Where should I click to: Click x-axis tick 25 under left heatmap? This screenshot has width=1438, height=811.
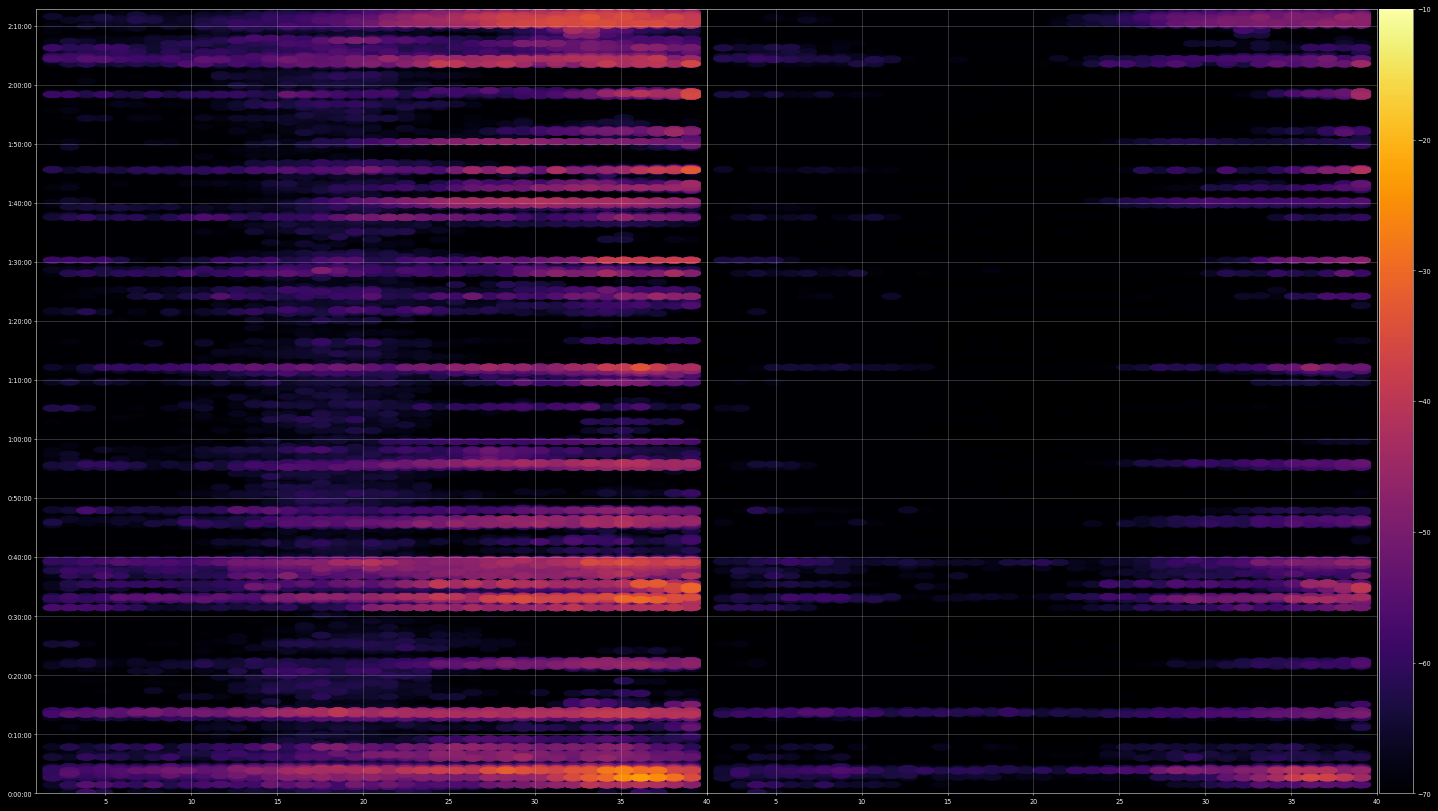pos(449,802)
